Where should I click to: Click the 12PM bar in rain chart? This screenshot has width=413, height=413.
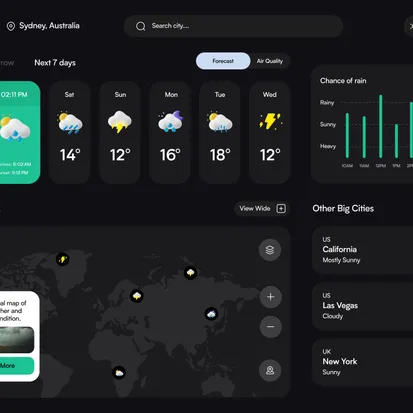point(381,126)
